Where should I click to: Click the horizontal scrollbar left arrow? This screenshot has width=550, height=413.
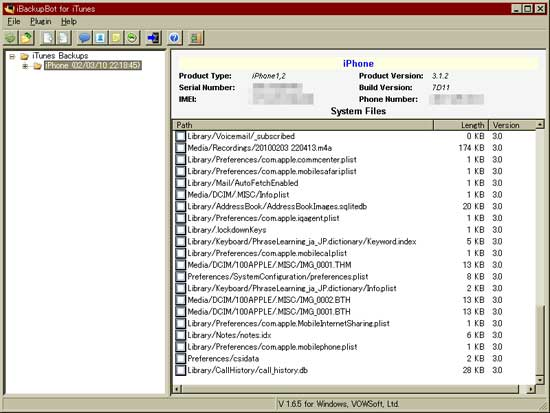[177, 389]
